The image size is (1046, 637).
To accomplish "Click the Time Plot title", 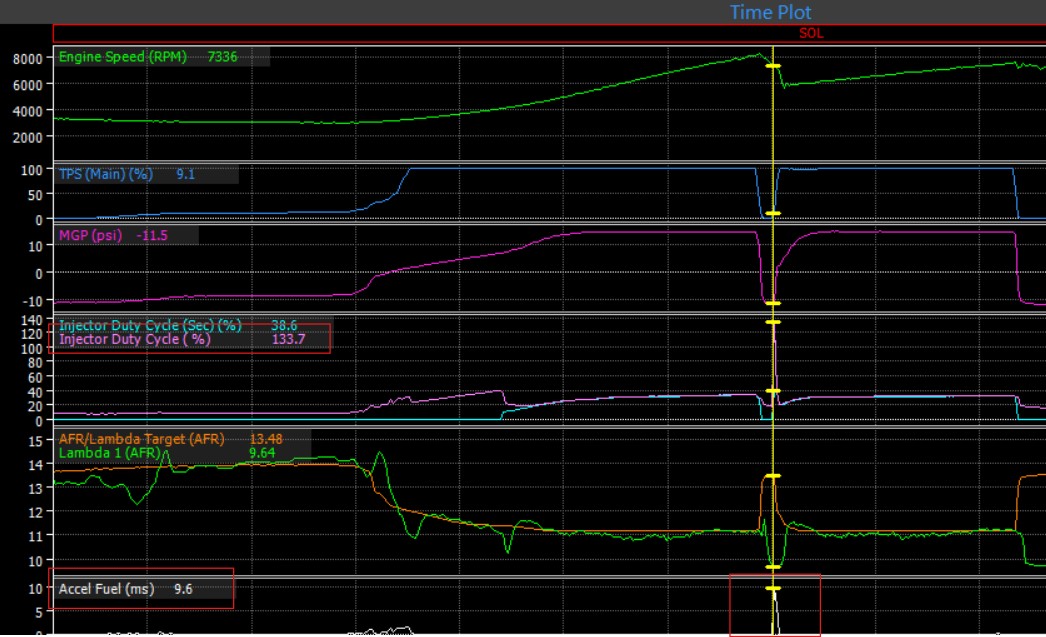I will click(x=770, y=12).
